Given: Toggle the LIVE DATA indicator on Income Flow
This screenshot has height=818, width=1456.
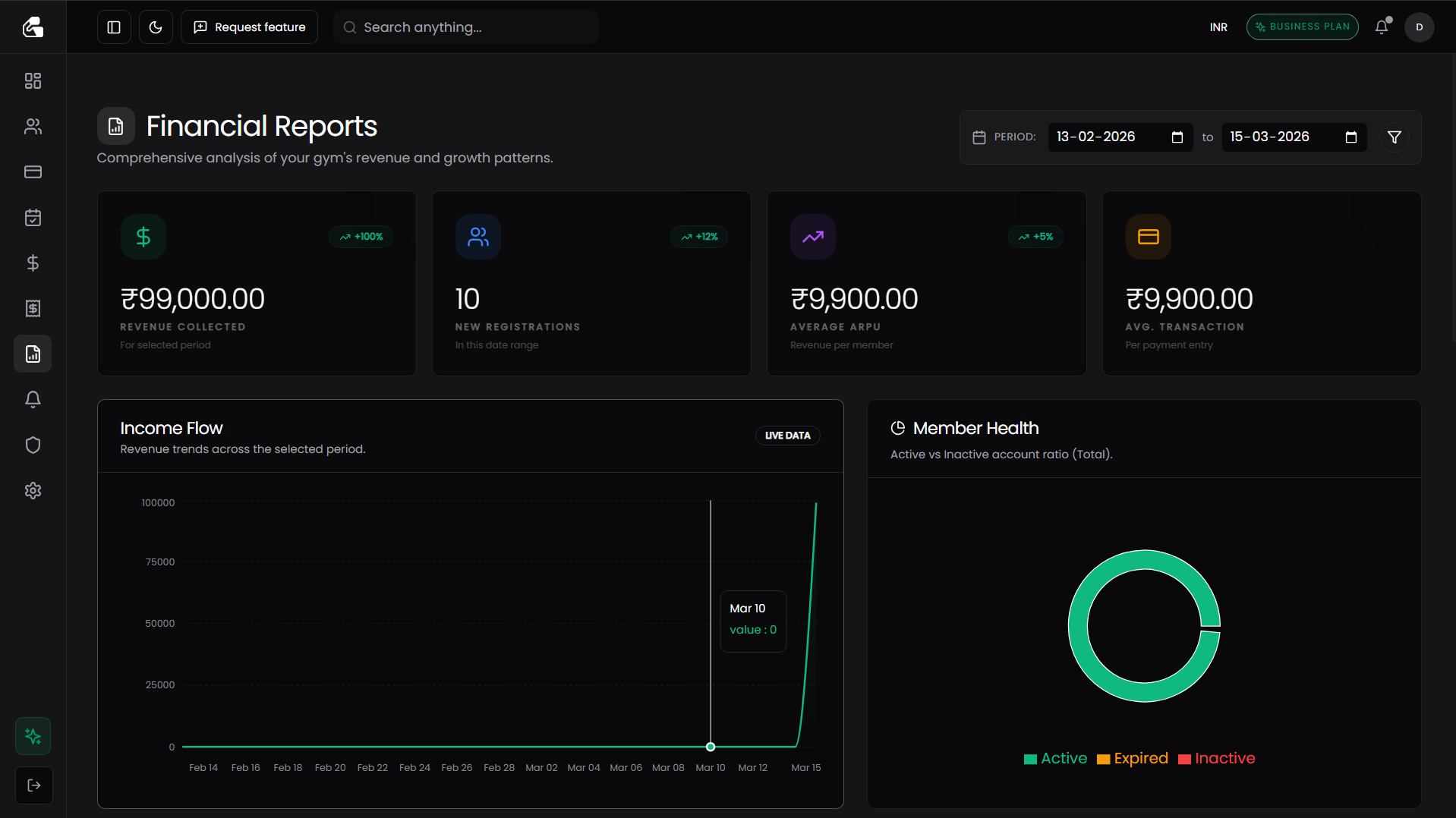Looking at the screenshot, I should coord(787,436).
